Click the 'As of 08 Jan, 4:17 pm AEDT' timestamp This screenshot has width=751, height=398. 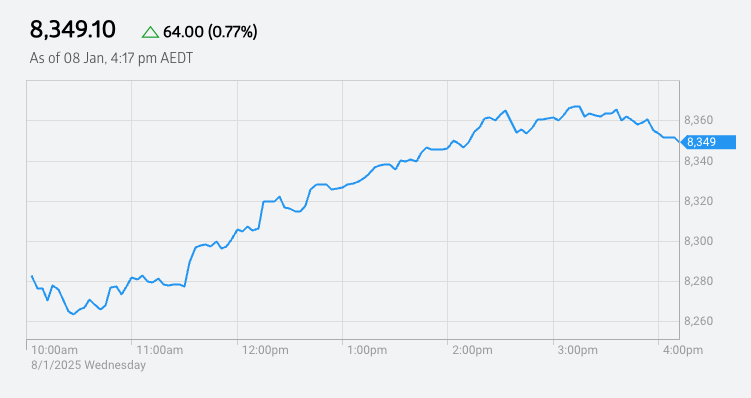111,58
